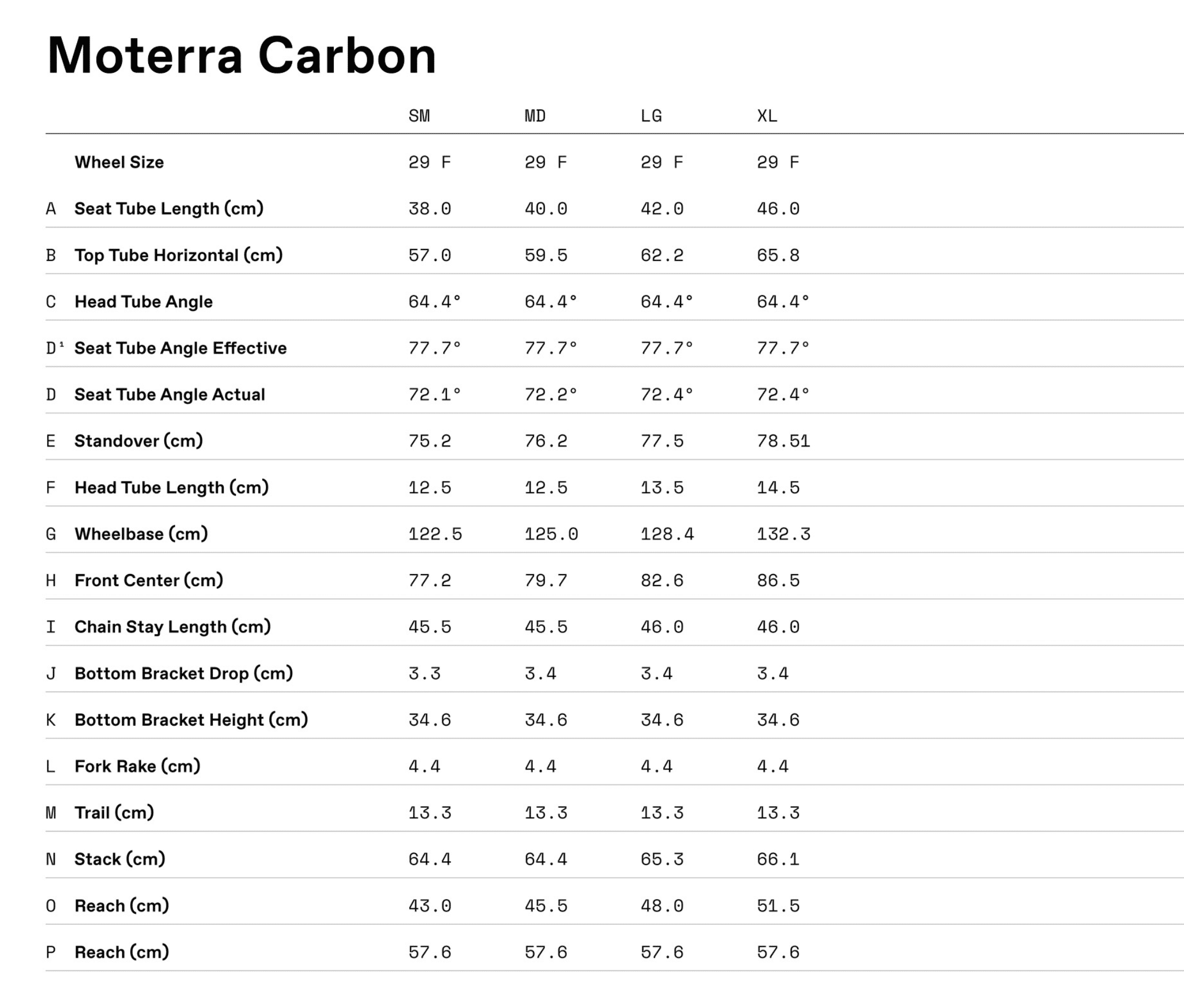Select the MD size column header
The image size is (1184, 1008).
535,116
